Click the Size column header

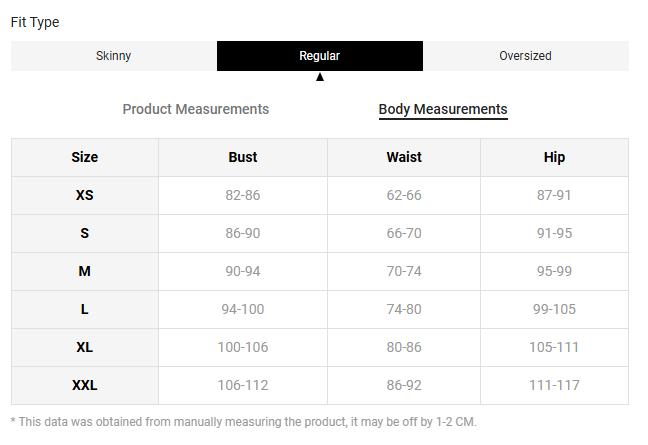(x=85, y=157)
